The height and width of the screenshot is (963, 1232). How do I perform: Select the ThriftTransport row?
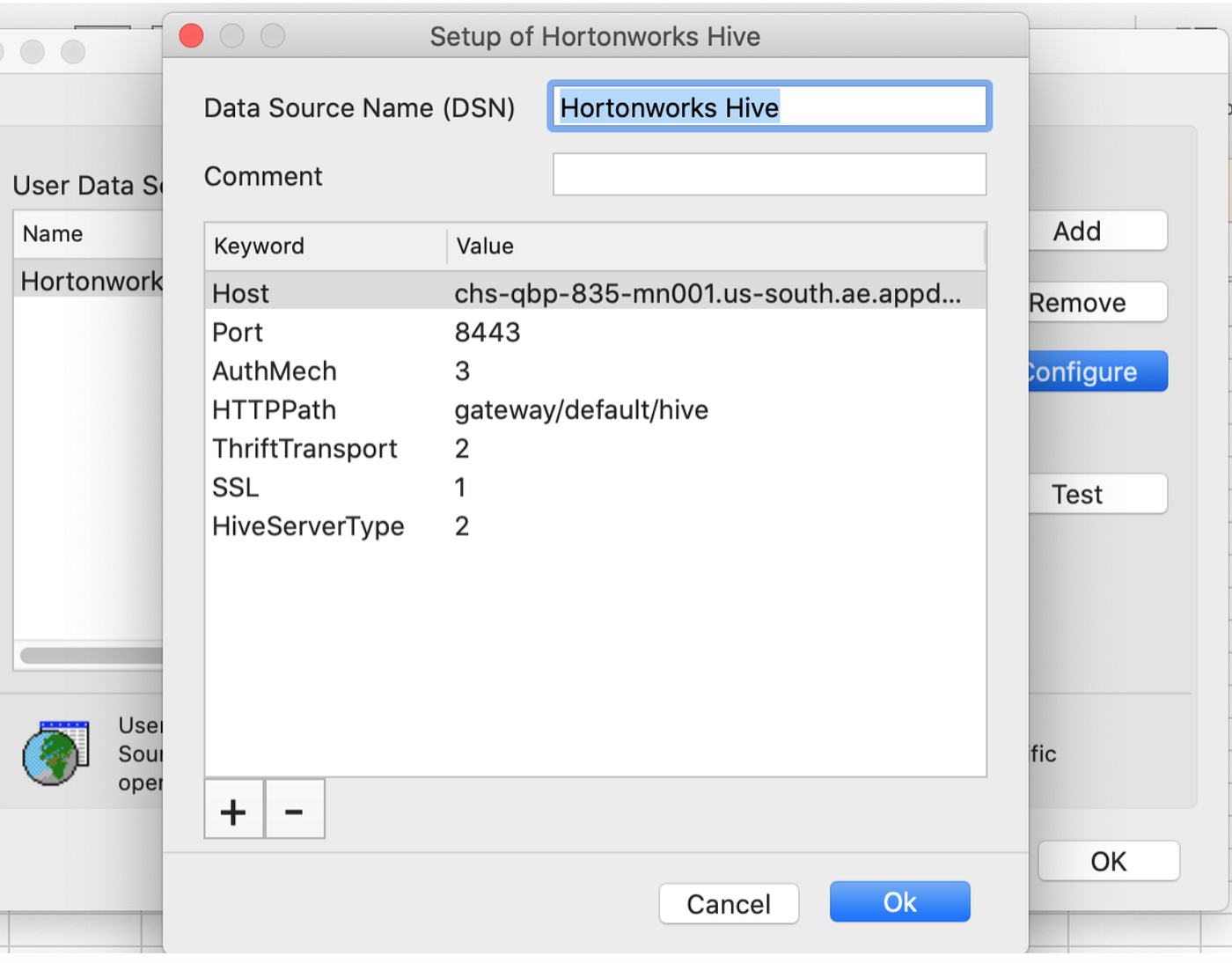(595, 448)
